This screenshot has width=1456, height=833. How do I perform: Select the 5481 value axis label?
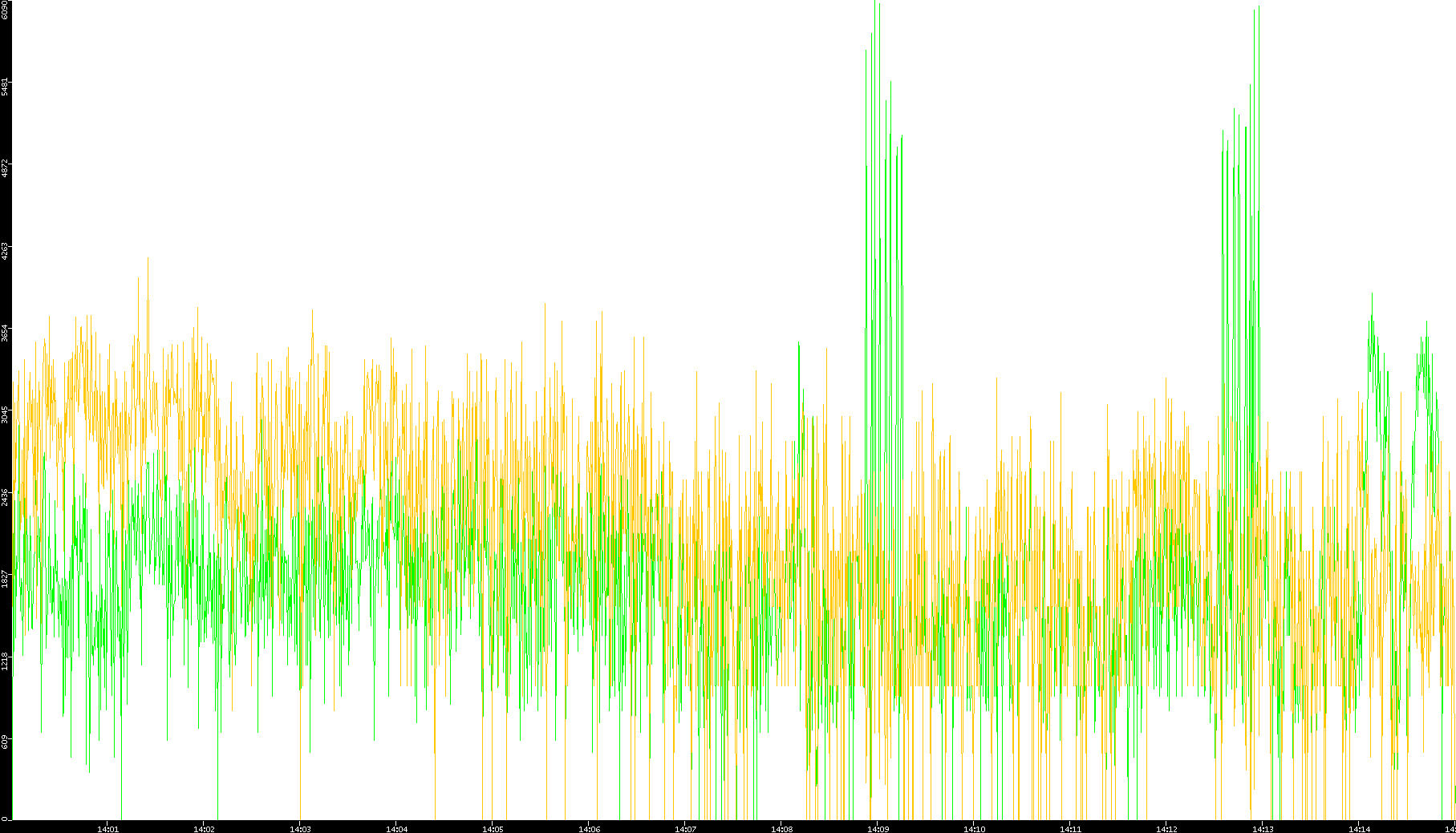pyautogui.click(x=6, y=87)
